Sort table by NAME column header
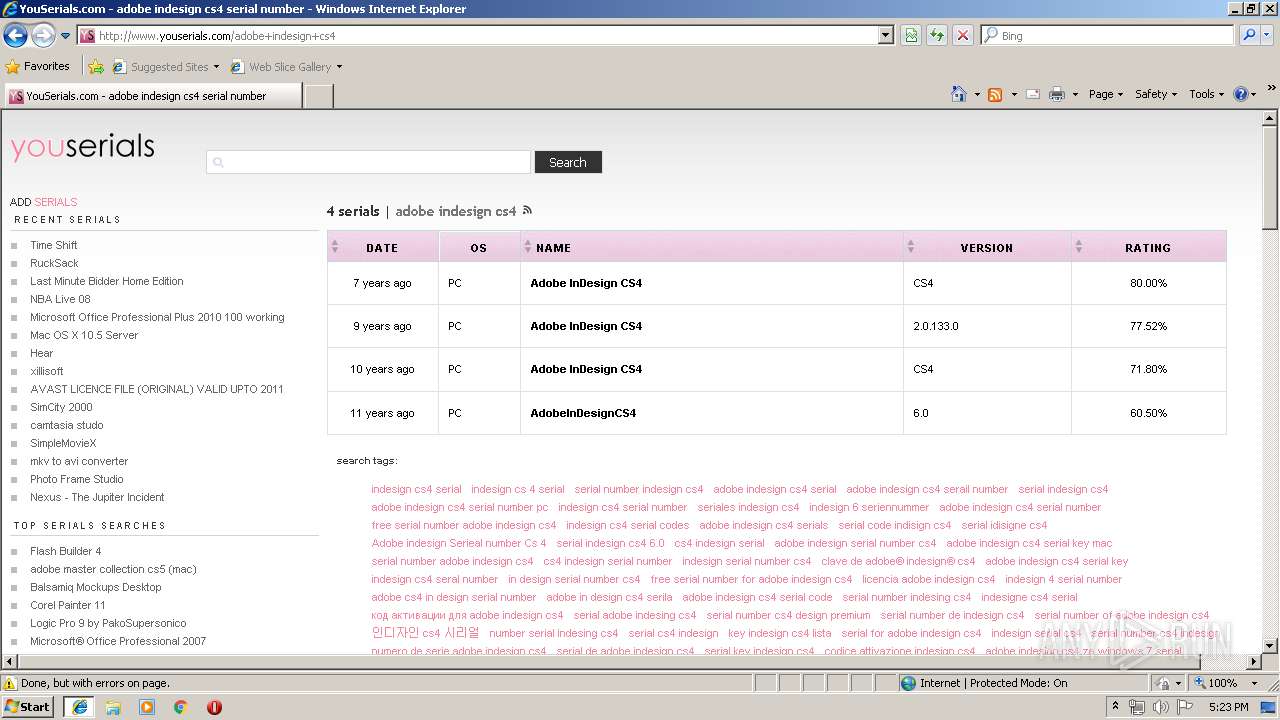1280x720 pixels. pos(711,248)
